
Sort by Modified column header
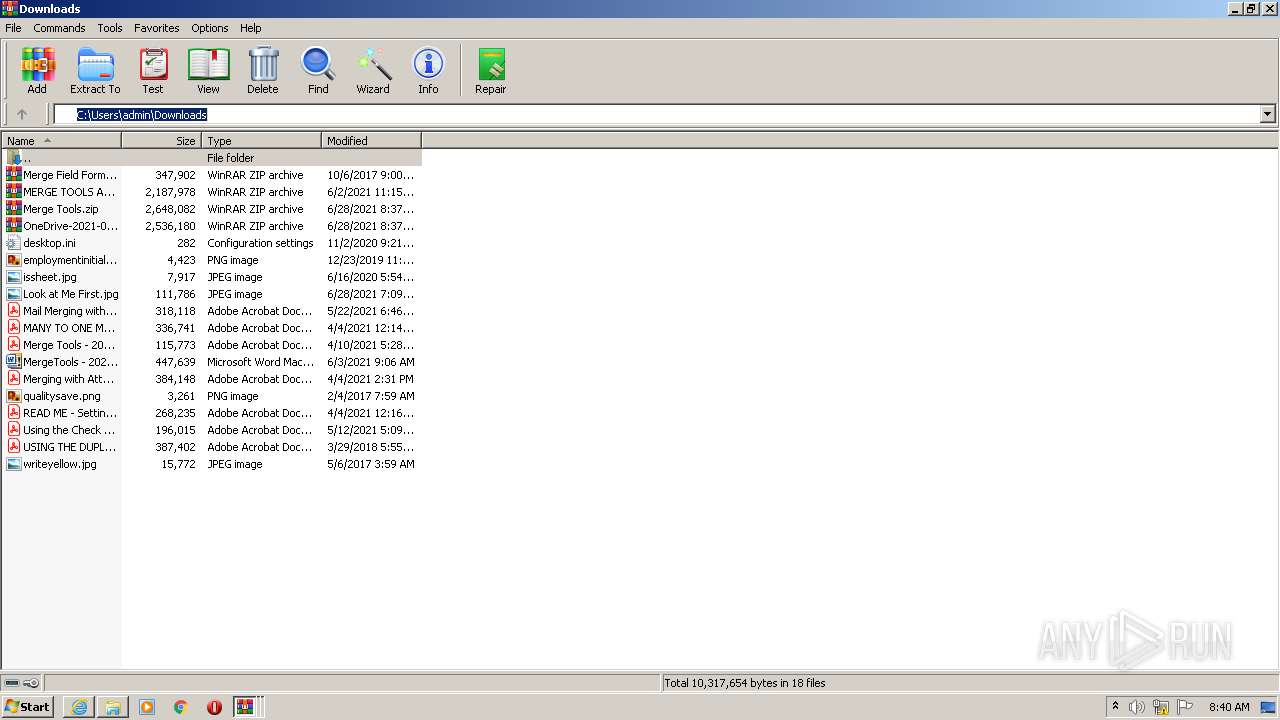pos(372,141)
